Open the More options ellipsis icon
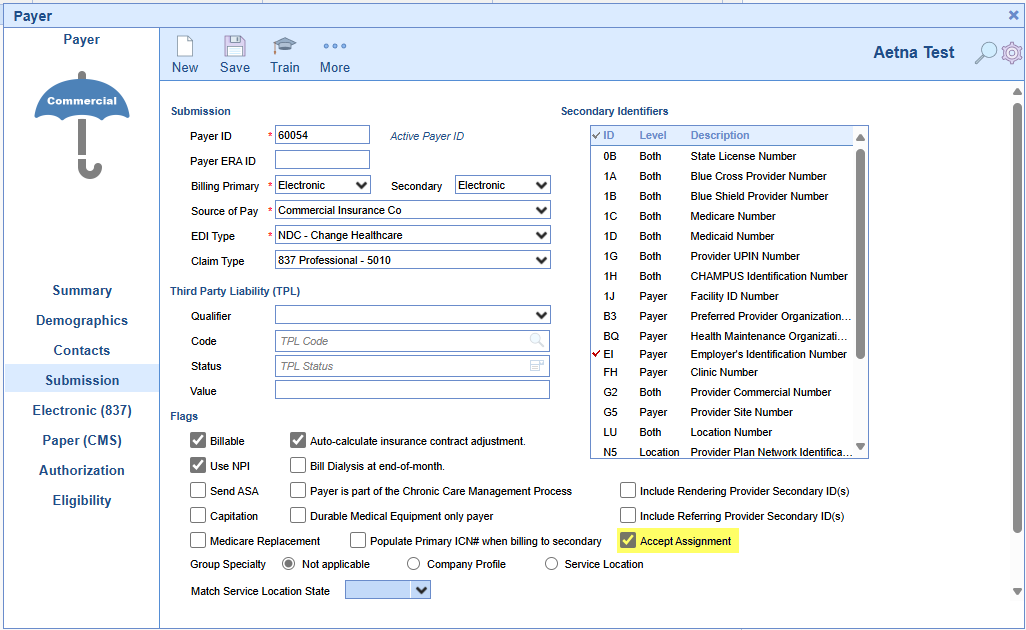Screen dimensions: 1026x630 click(x=335, y=47)
